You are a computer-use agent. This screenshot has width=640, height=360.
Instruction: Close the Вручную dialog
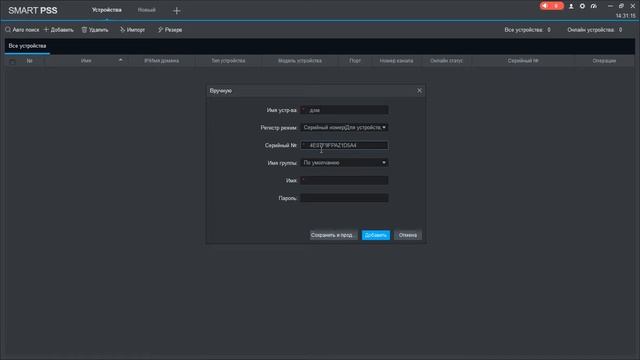[419, 91]
